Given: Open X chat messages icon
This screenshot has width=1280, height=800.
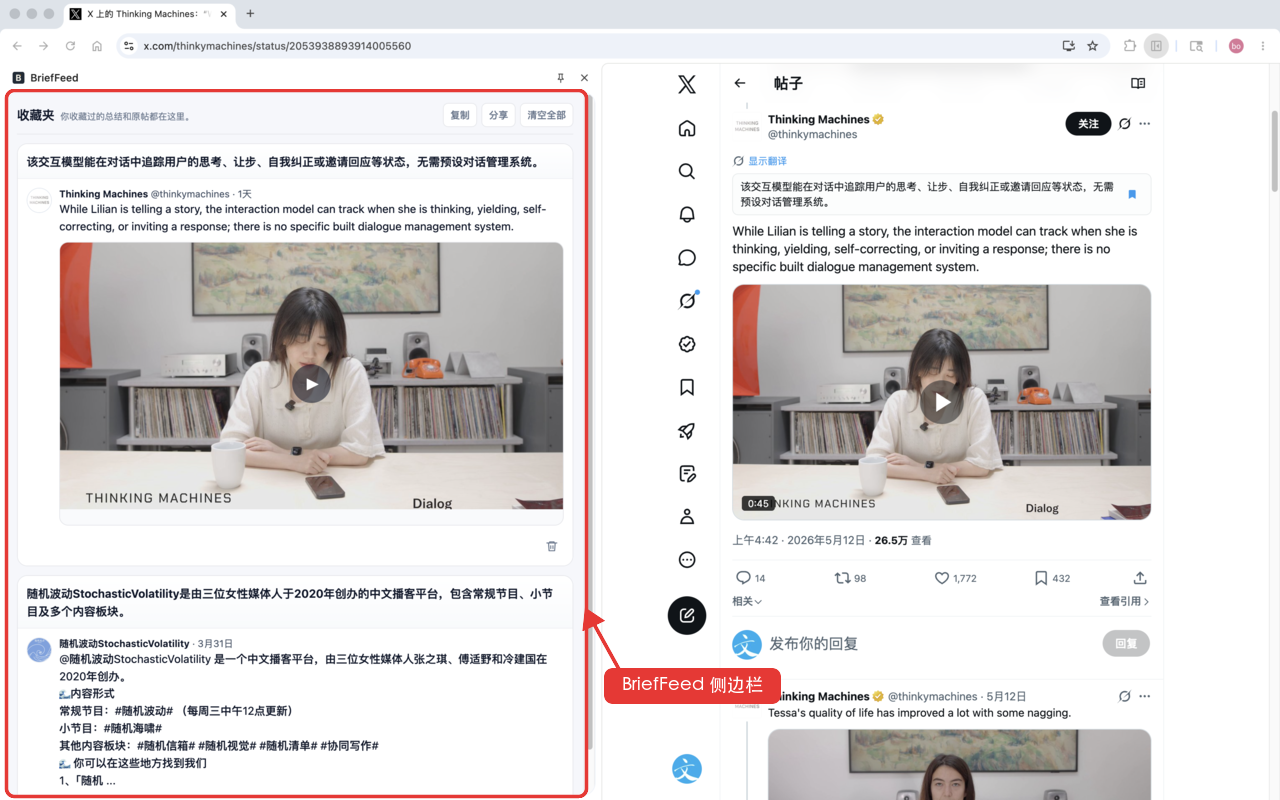Looking at the screenshot, I should pos(687,258).
